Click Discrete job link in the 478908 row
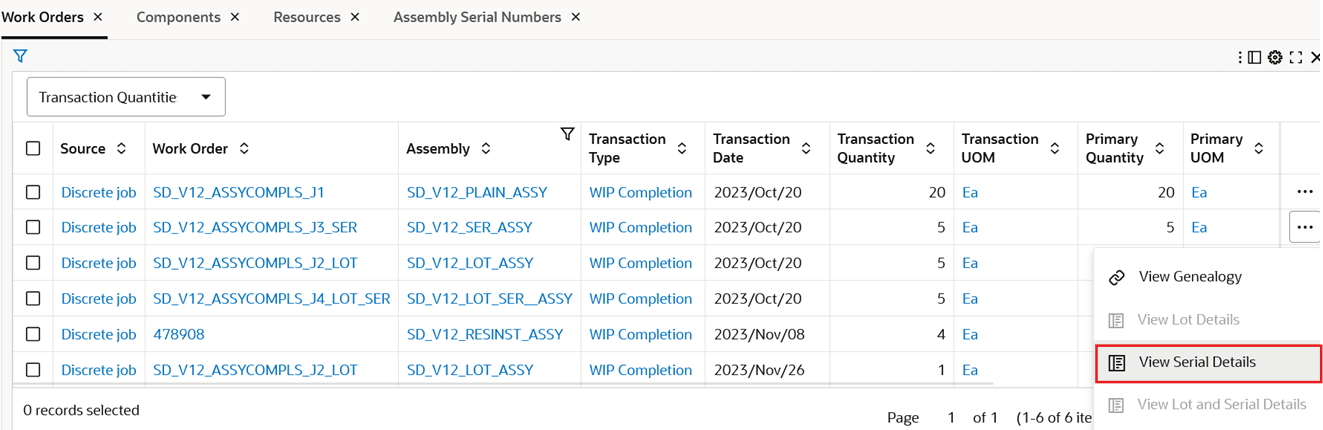 point(99,334)
